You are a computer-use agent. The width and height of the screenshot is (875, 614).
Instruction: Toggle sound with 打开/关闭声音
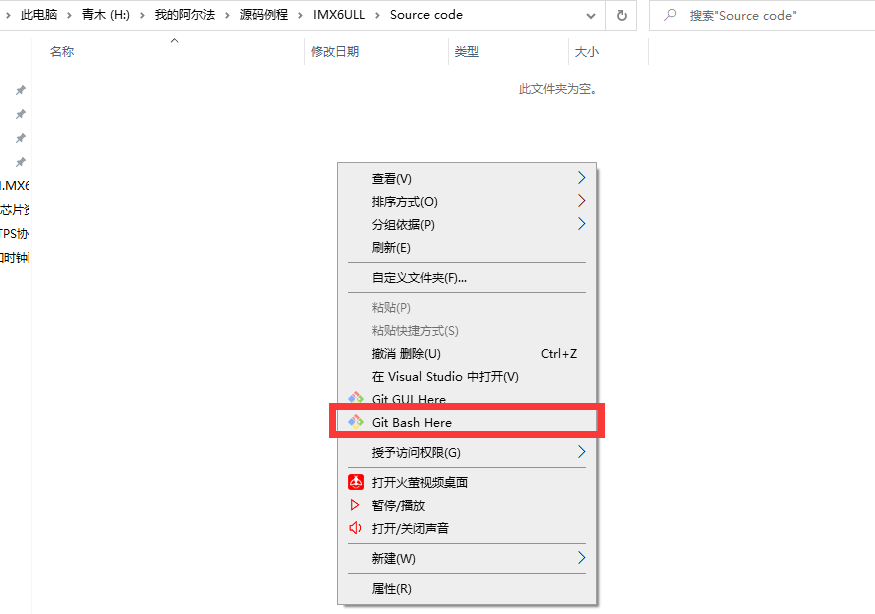(410, 527)
